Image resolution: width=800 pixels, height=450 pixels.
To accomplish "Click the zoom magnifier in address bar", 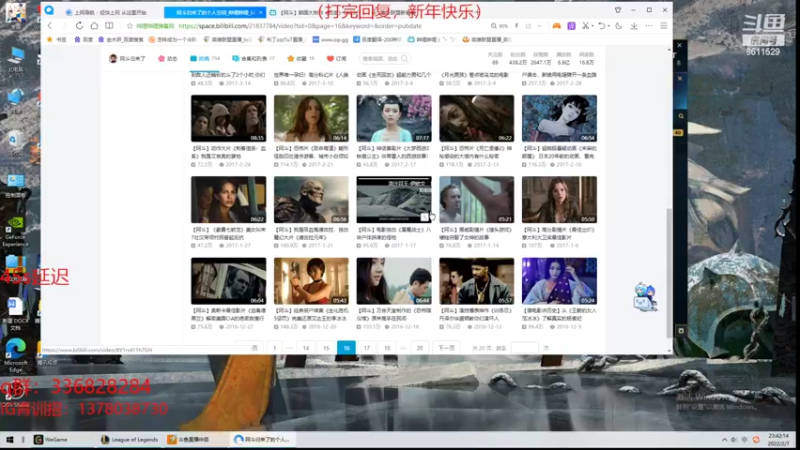I will tap(493, 26).
